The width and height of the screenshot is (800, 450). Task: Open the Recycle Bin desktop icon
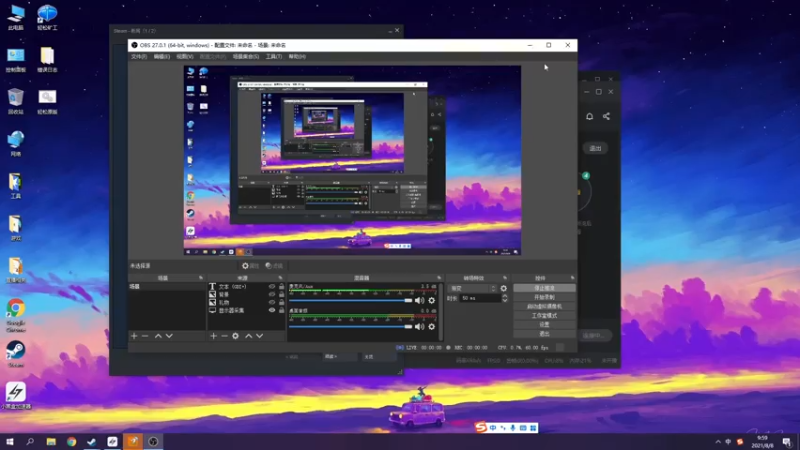[16, 101]
